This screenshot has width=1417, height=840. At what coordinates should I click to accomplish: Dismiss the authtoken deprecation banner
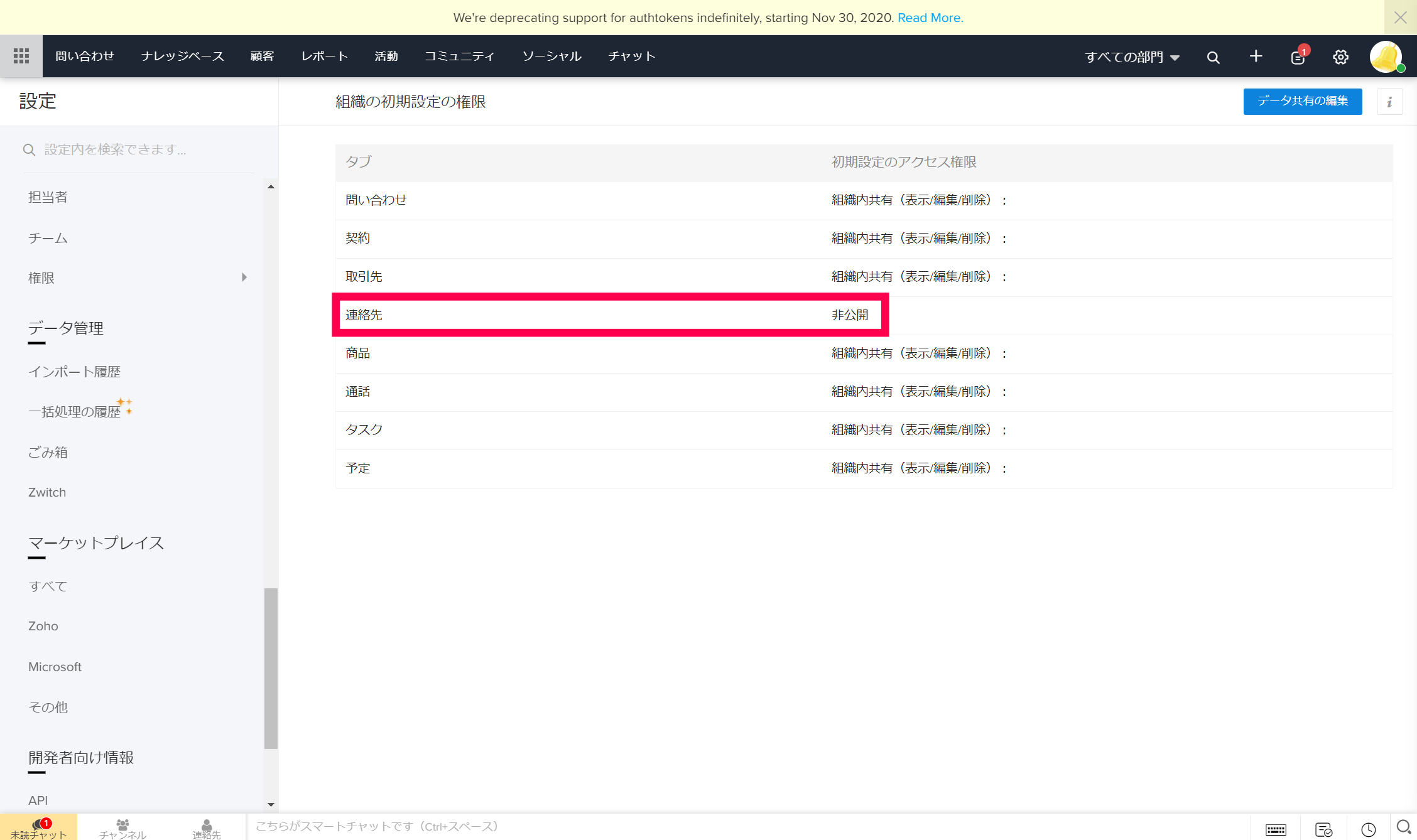[1400, 18]
